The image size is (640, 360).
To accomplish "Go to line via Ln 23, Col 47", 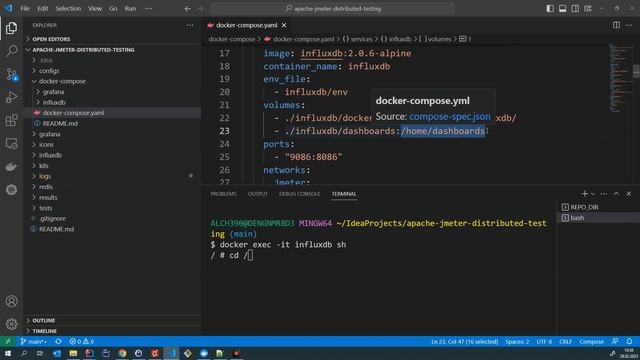I will coord(464,341).
